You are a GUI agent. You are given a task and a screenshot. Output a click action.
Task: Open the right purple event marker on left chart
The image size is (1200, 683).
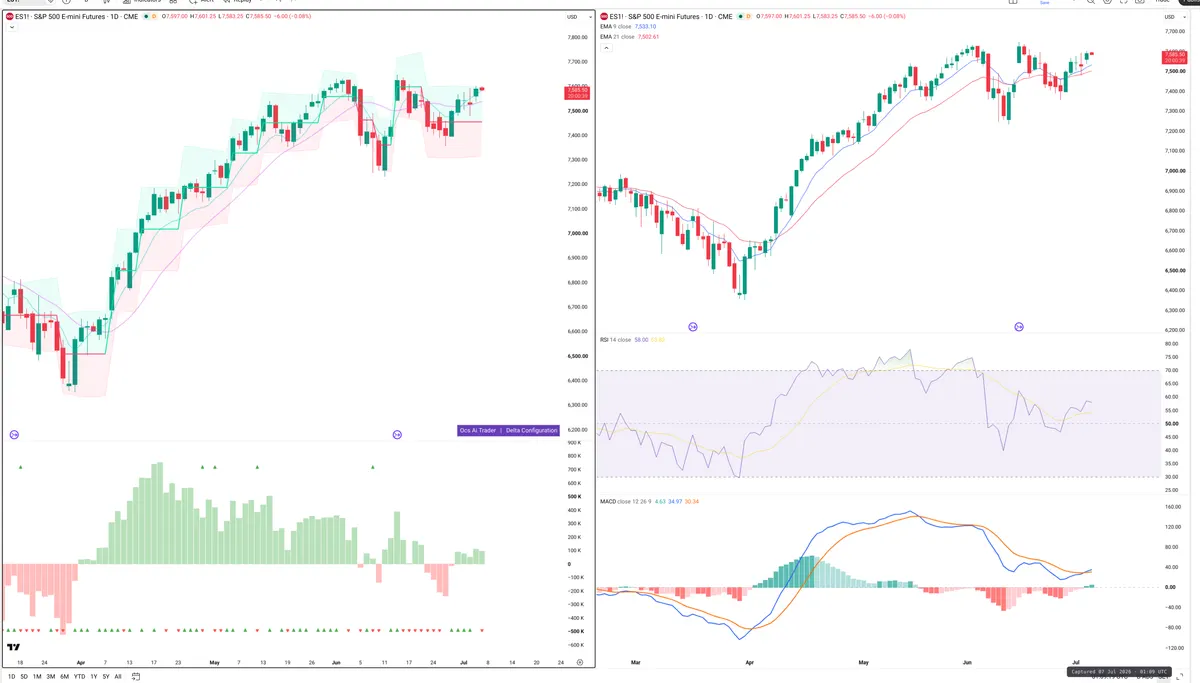tap(397, 434)
